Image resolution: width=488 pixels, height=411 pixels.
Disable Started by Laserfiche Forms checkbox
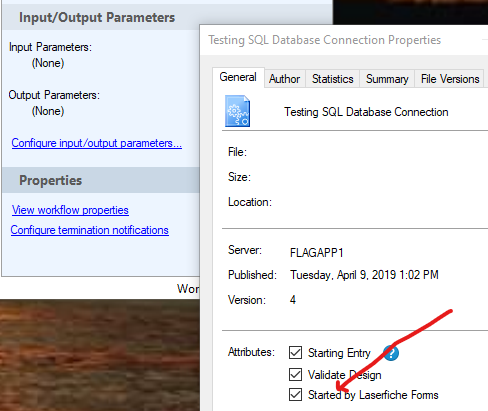[x=295, y=395]
